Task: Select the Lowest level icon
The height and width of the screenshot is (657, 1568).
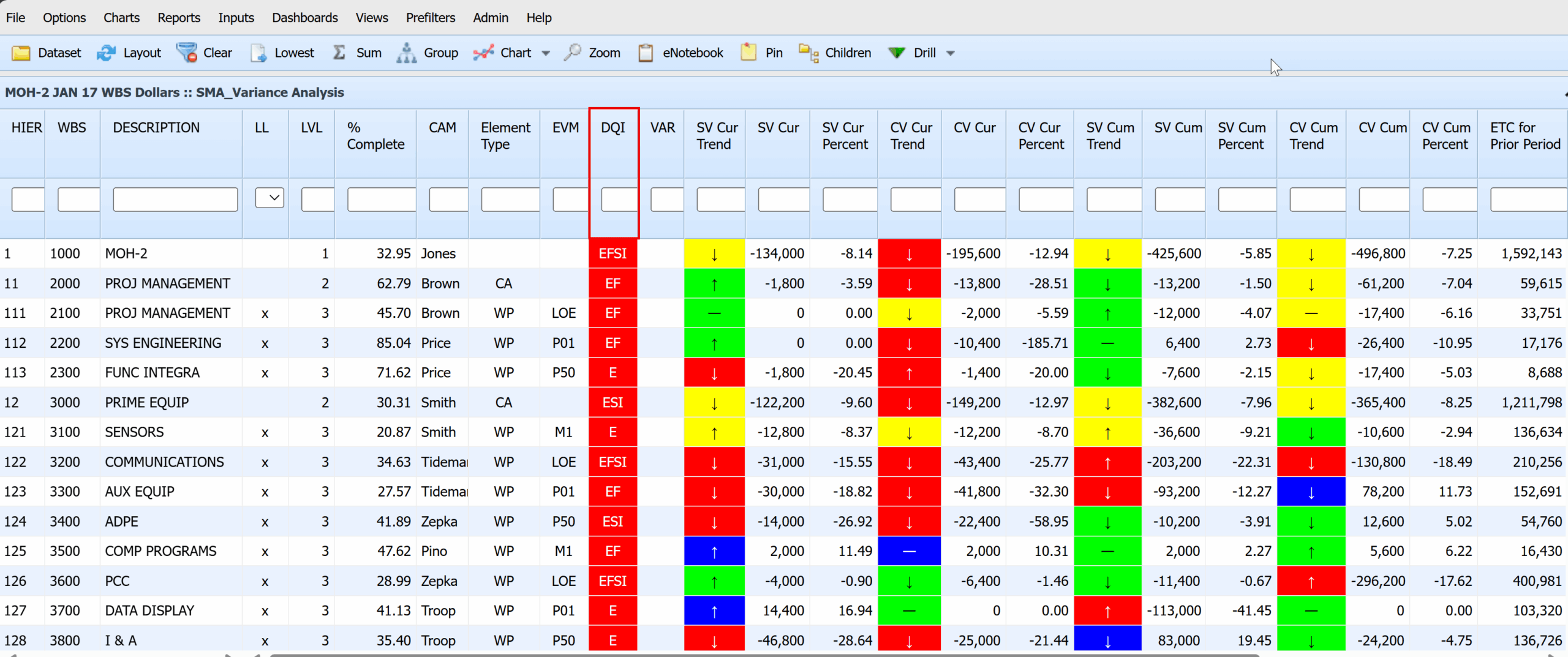Action: [x=258, y=53]
